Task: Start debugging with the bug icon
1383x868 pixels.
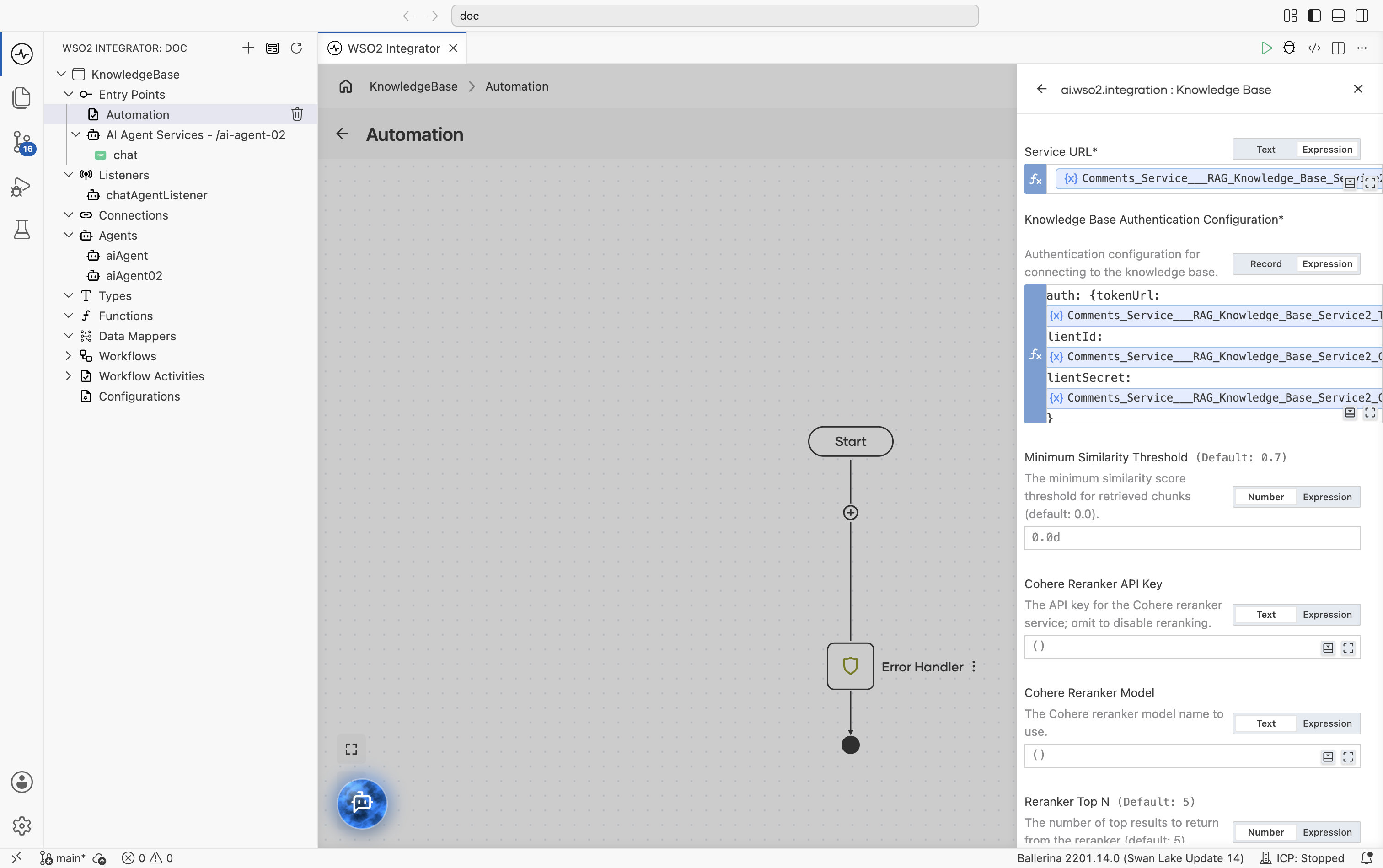Action: tap(1289, 48)
